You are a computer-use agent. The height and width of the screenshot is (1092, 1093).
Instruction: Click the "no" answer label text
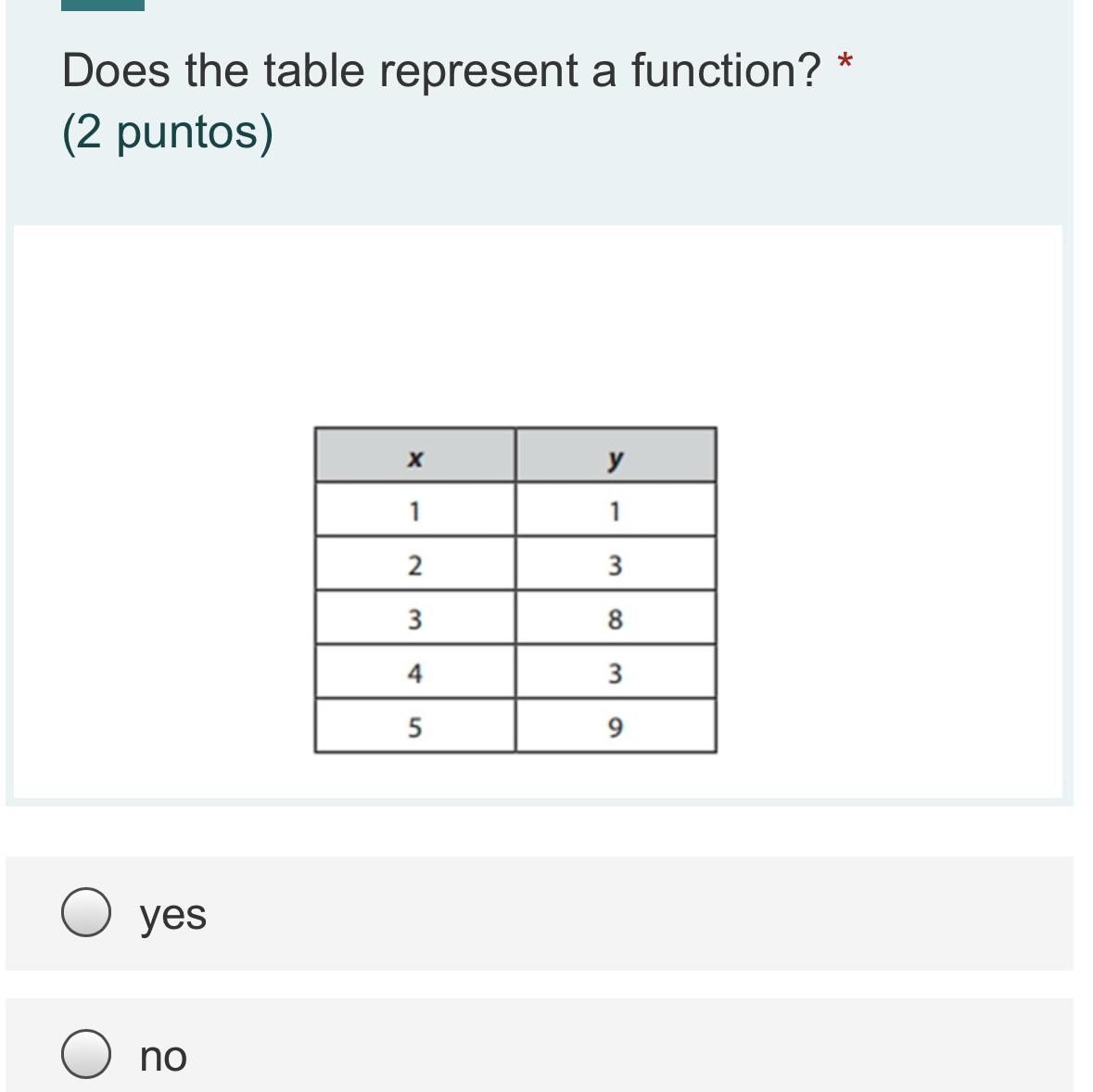pos(163,1056)
